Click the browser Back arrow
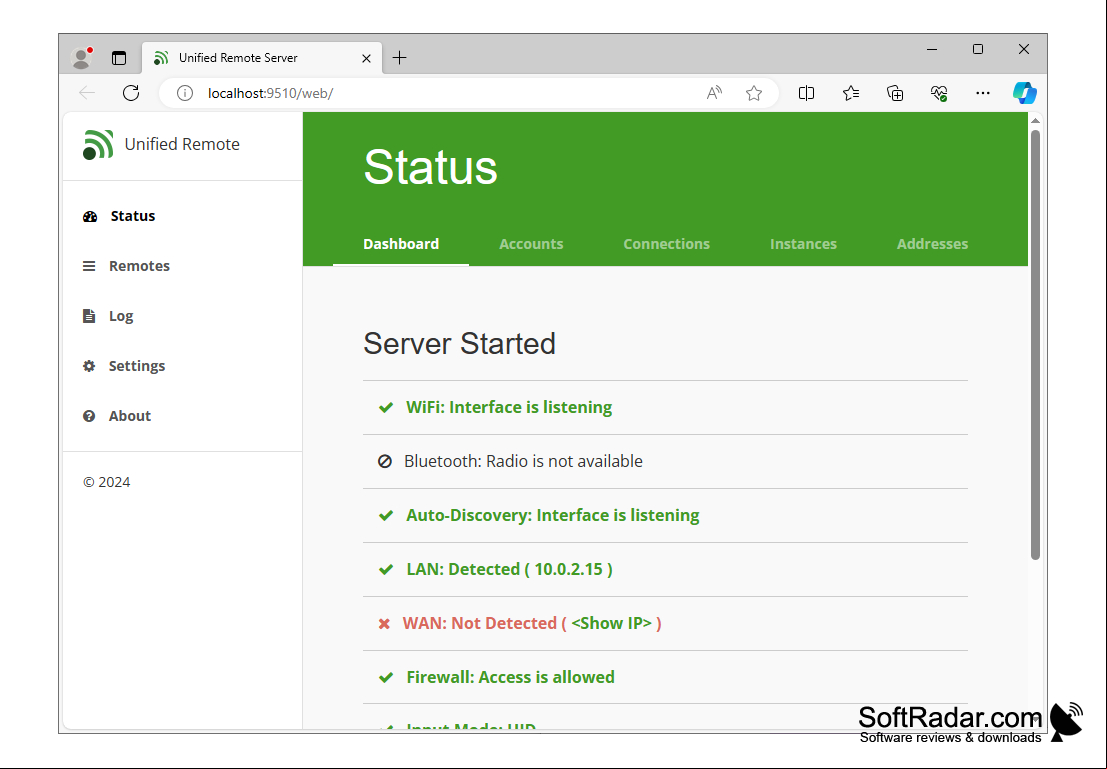Image resolution: width=1107 pixels, height=769 pixels. (87, 93)
